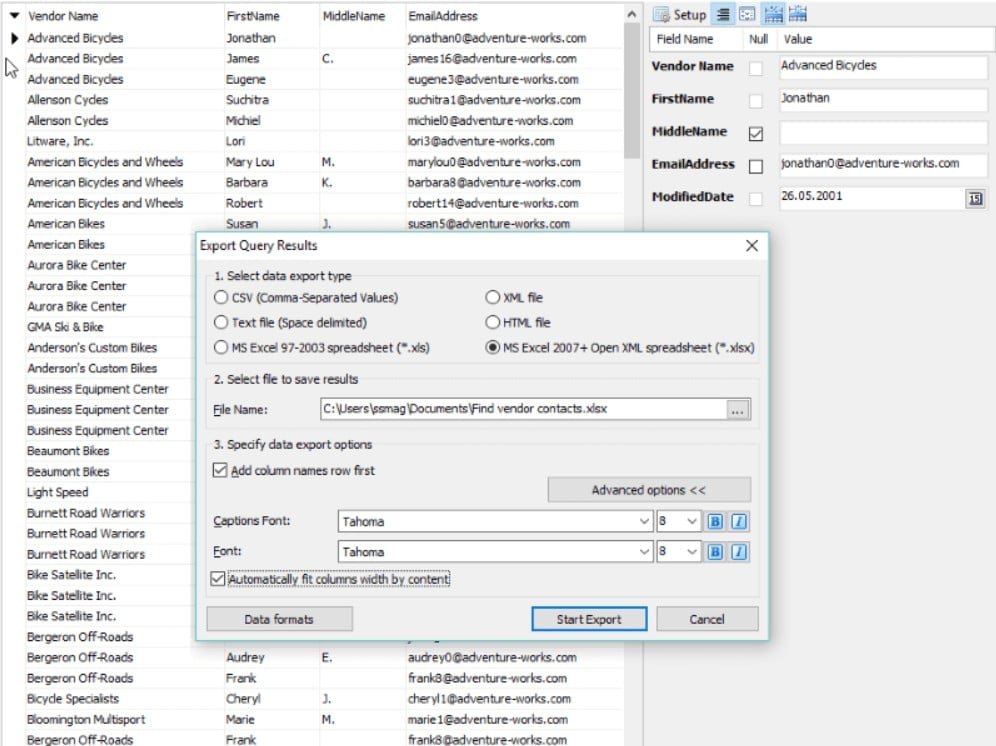Screen dimensions: 996x746
Task: Toggle Automatically fit columns width by content
Action: pos(218,579)
